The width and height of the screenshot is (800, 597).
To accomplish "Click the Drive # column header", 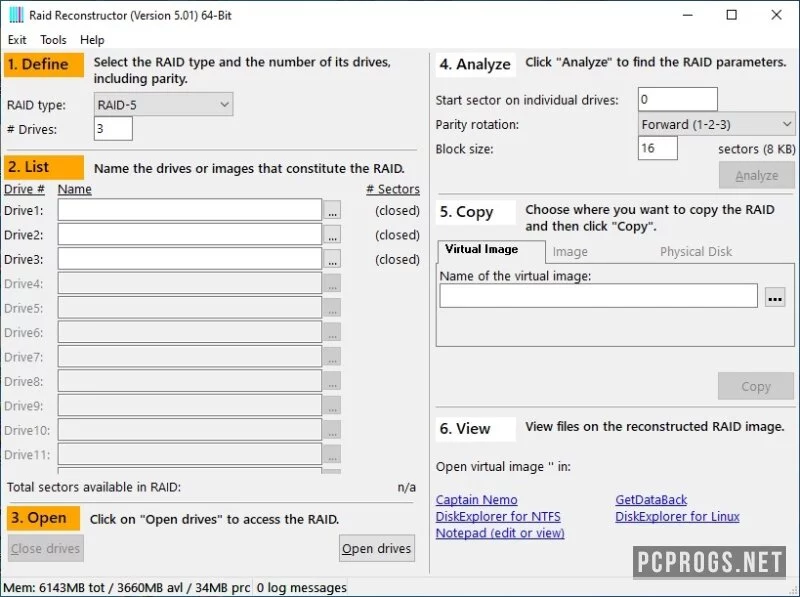I will [x=24, y=189].
